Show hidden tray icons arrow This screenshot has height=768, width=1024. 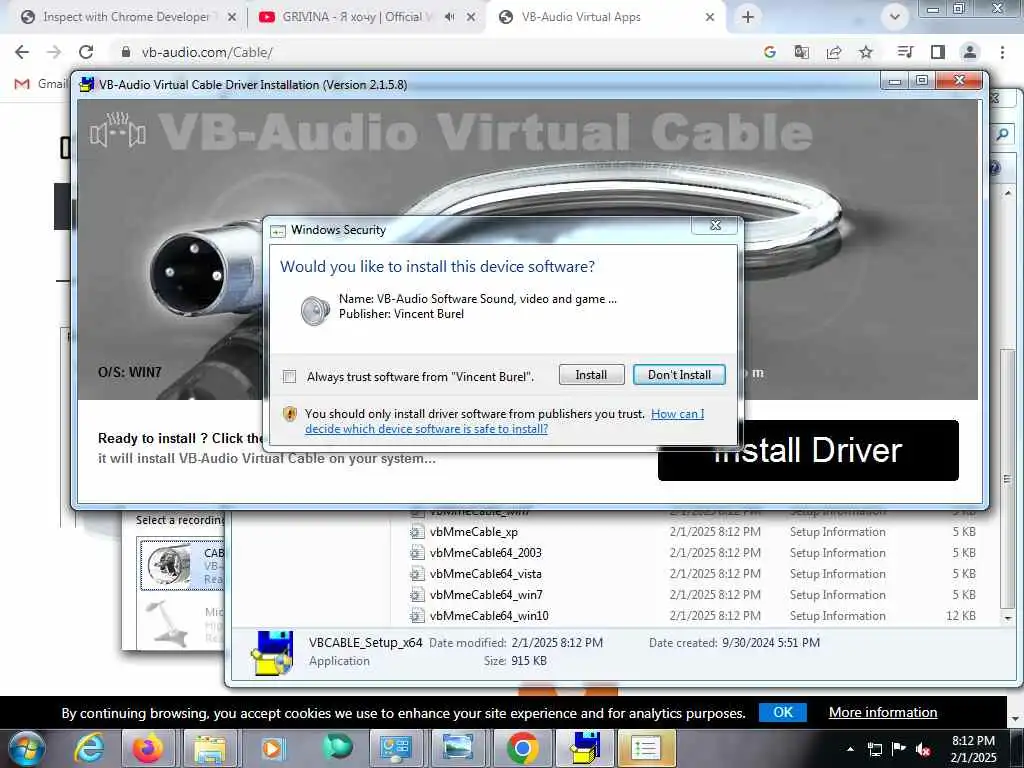pyautogui.click(x=850, y=749)
